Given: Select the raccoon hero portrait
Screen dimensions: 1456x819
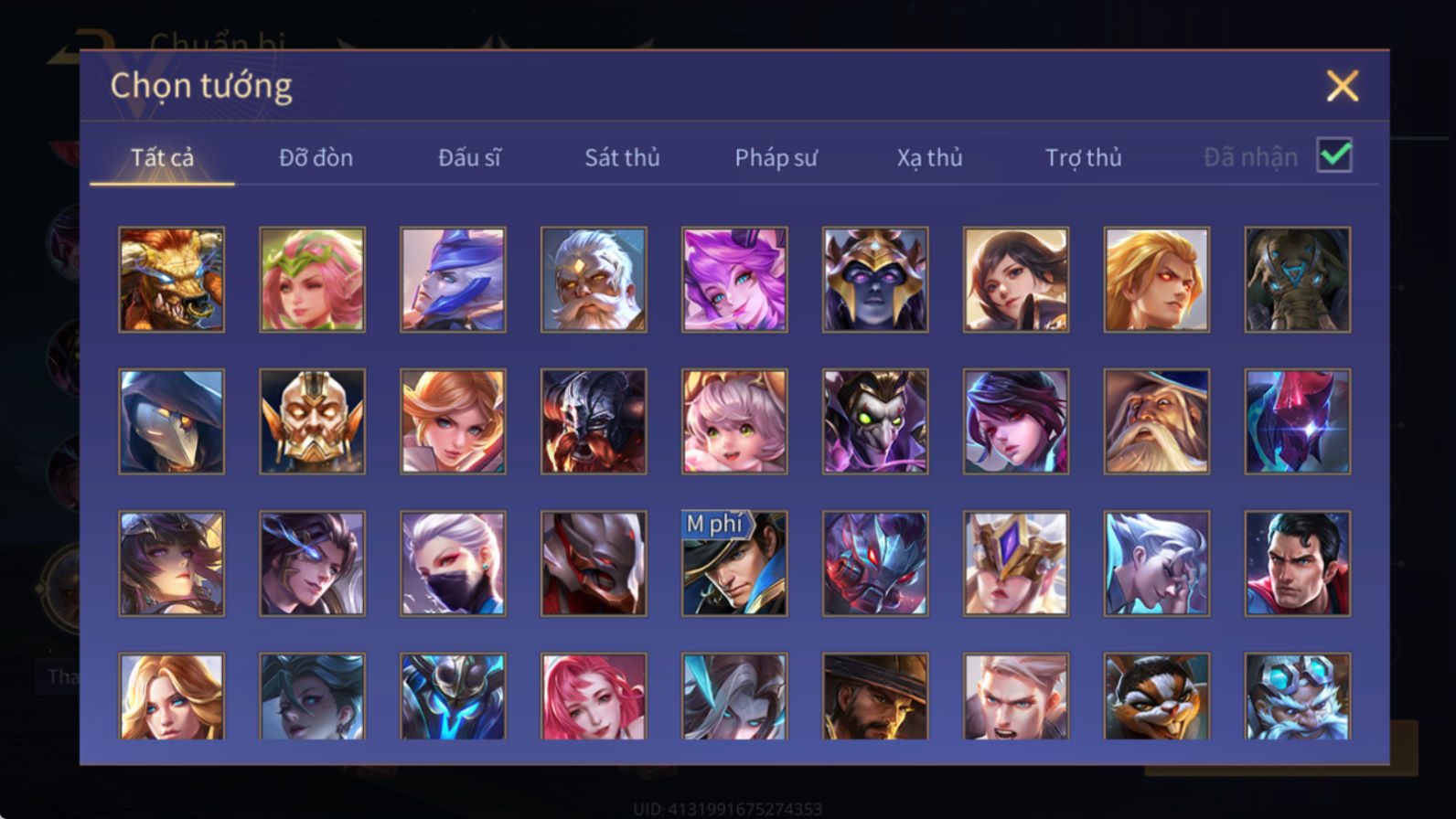Looking at the screenshot, I should (1157, 697).
